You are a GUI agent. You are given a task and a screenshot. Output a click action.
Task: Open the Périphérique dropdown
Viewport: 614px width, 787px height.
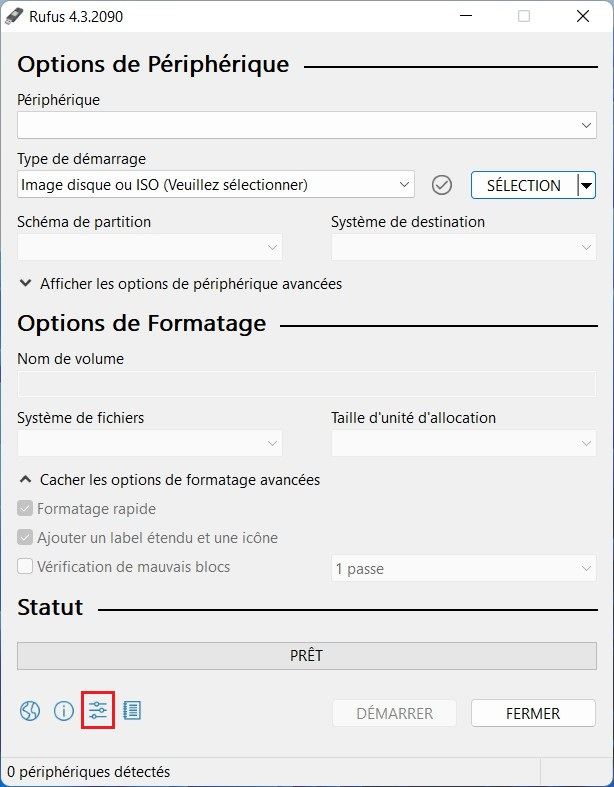point(306,126)
